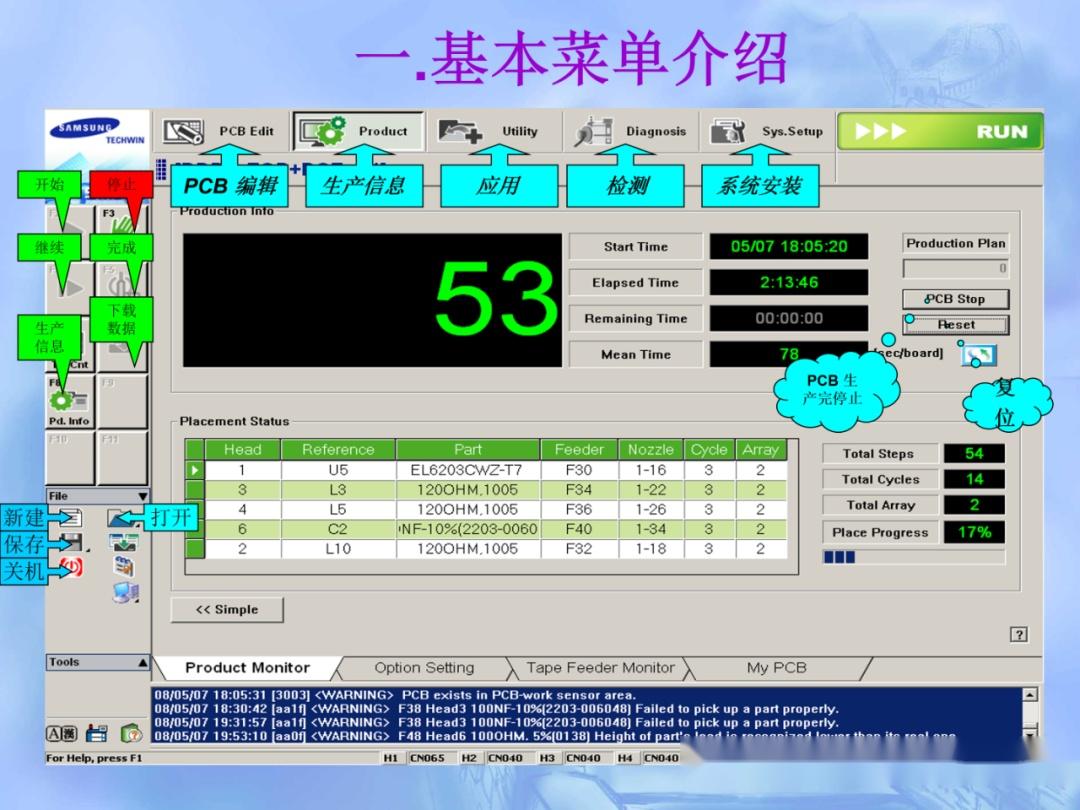Click the Samsung Techwin logo
Viewport: 1080px width, 810px height.
point(97,131)
